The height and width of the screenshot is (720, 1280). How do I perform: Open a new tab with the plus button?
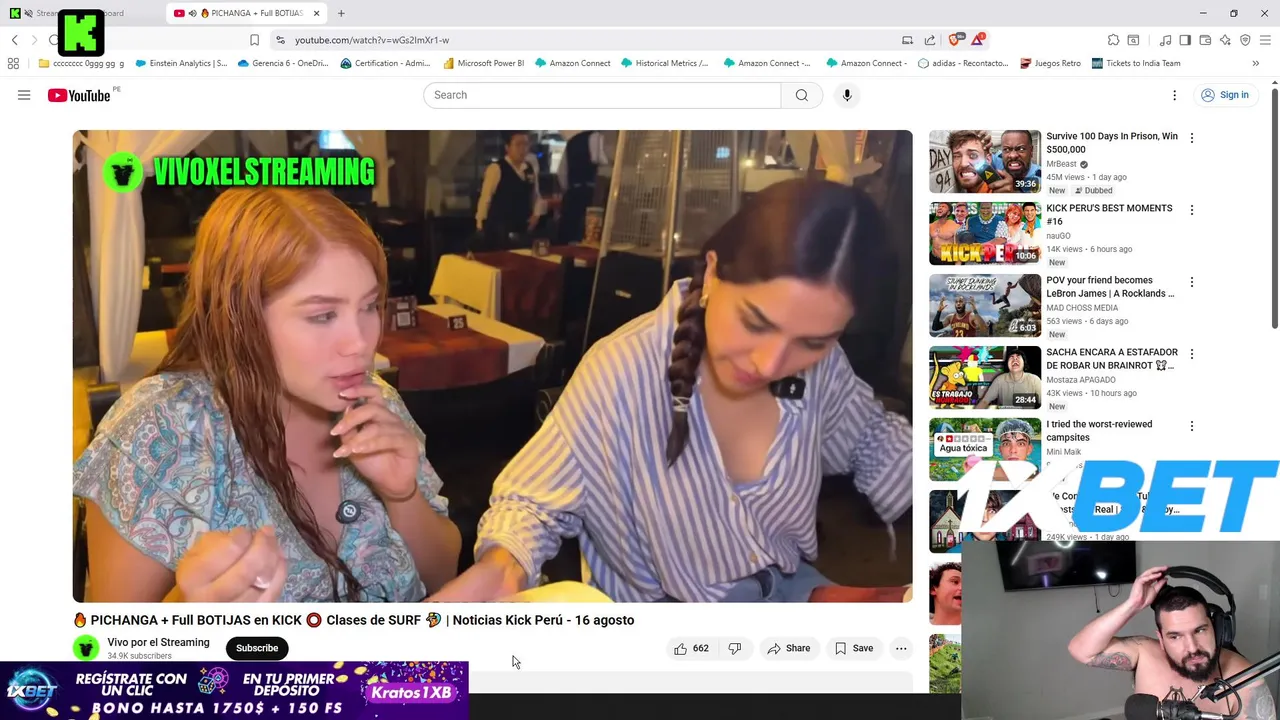341,13
